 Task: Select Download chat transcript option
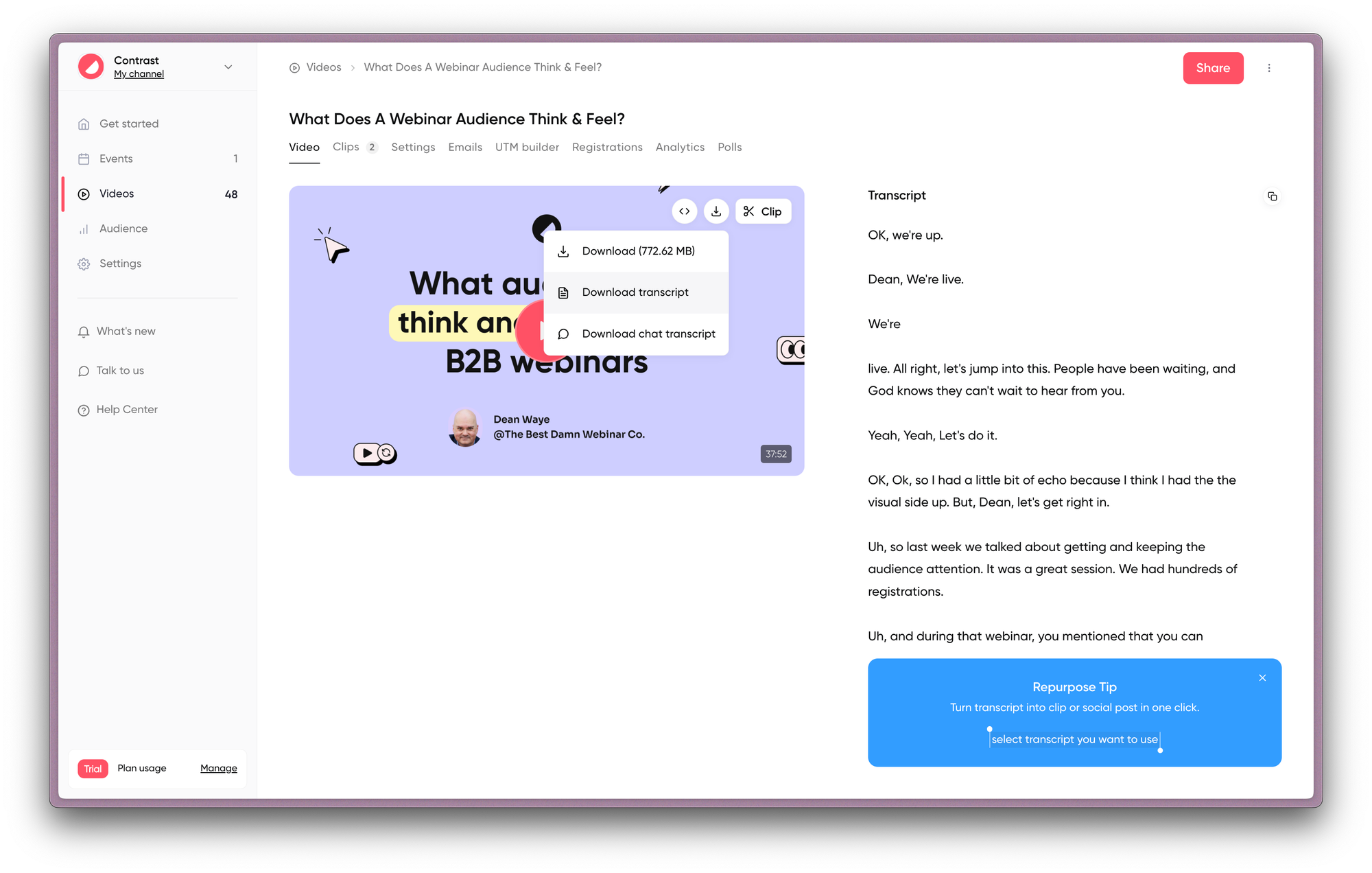tap(649, 334)
